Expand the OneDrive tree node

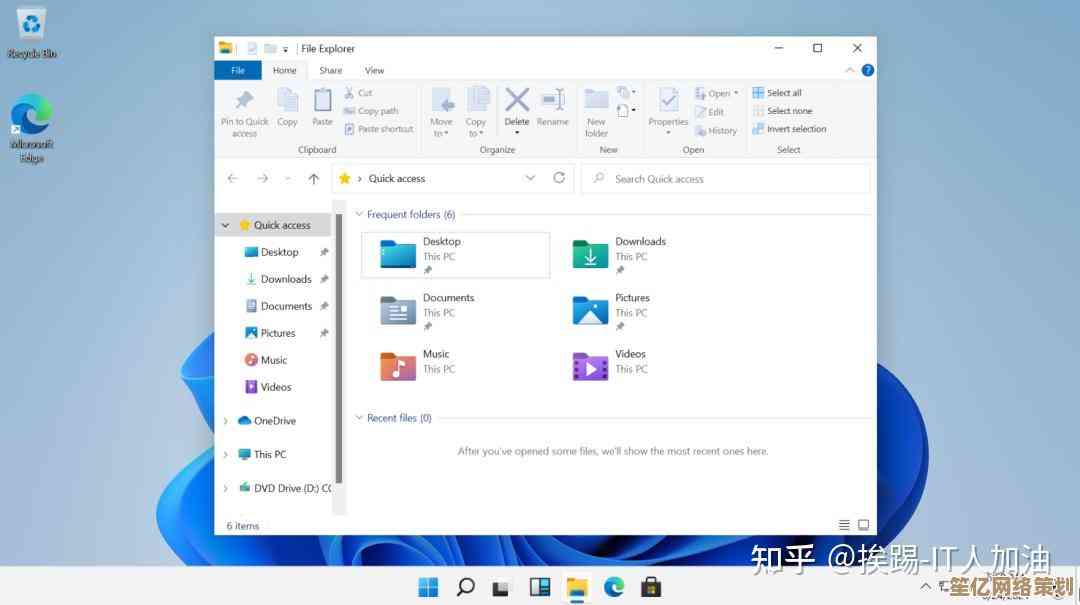click(225, 421)
